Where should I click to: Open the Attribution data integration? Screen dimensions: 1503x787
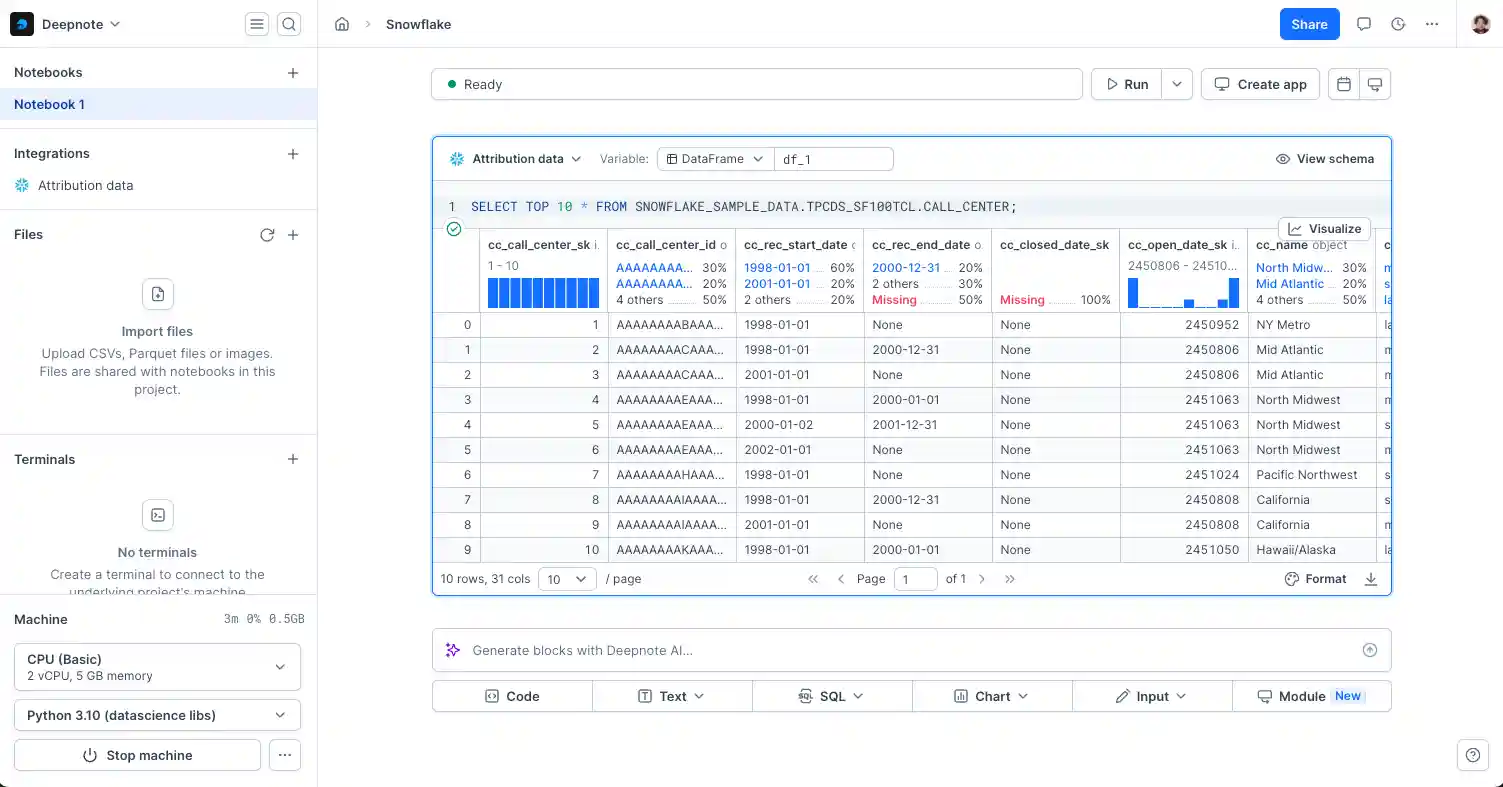click(85, 185)
